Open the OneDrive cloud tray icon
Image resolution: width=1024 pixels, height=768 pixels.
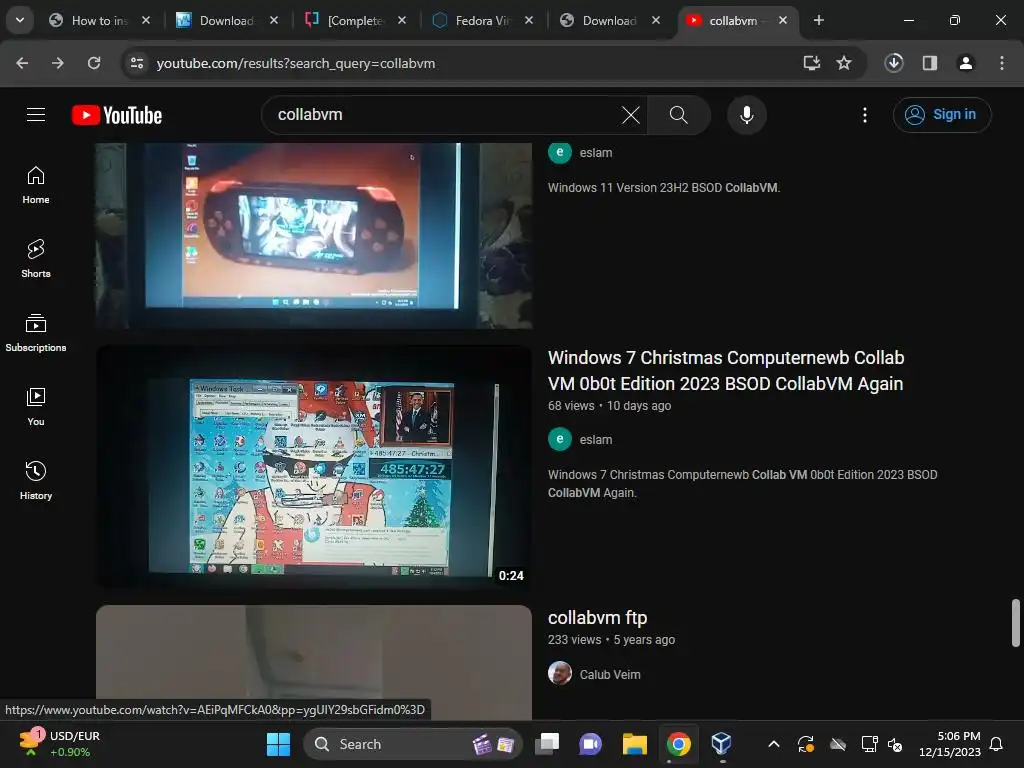tap(838, 744)
